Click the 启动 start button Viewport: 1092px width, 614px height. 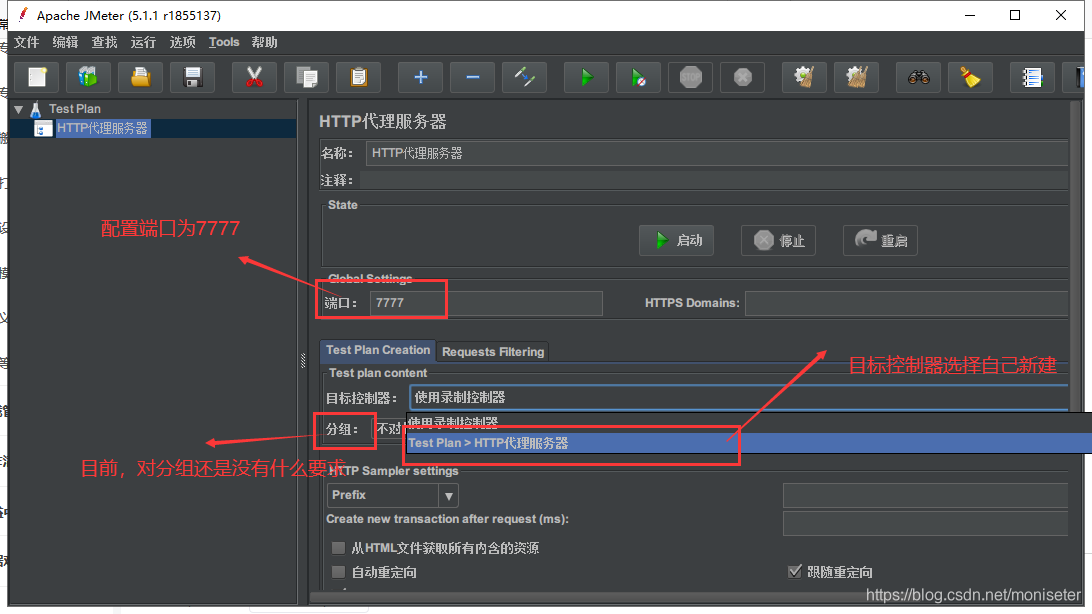pyautogui.click(x=676, y=240)
